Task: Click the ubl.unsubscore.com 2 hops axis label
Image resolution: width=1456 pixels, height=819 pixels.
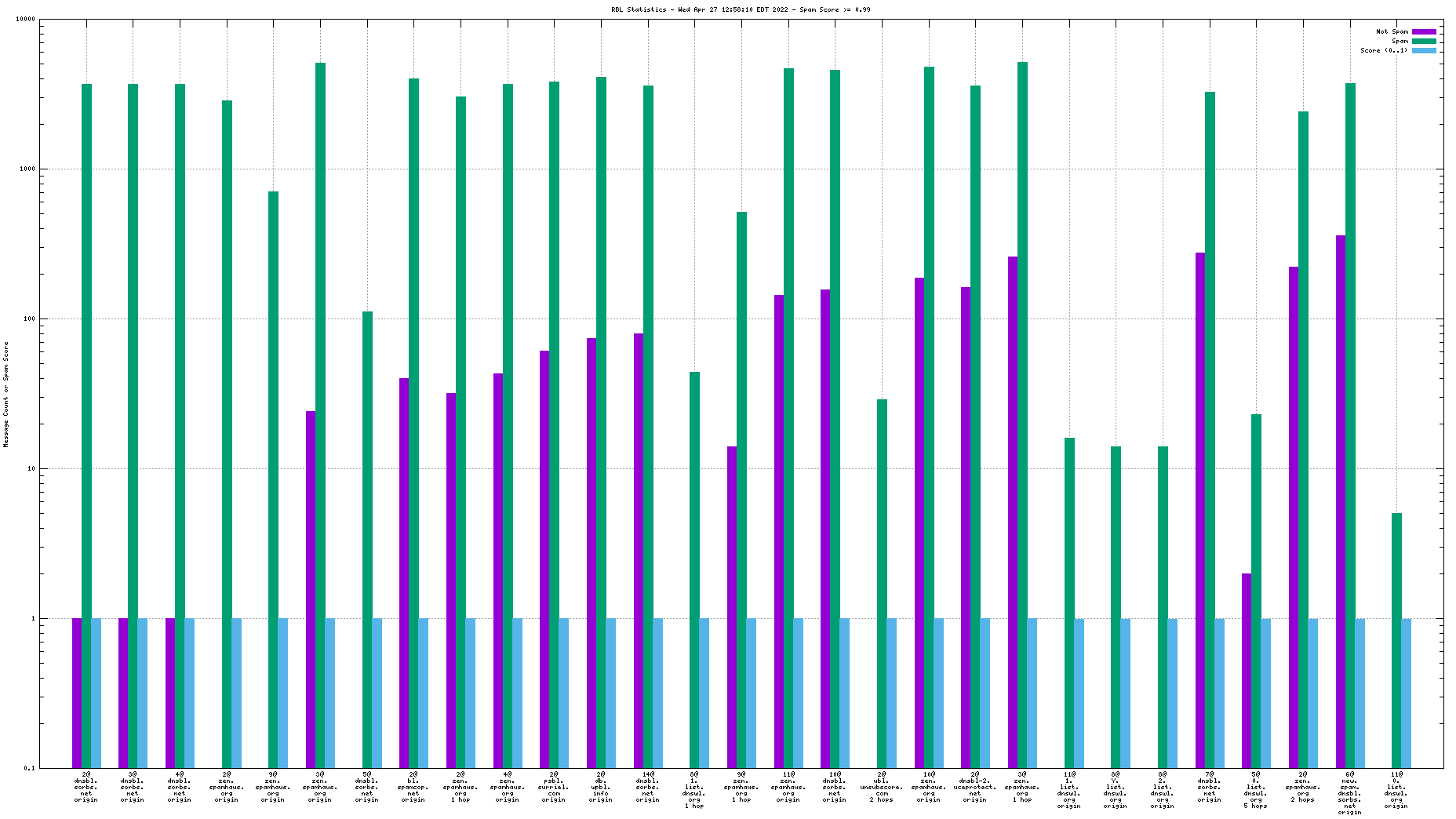Action: pos(881,787)
